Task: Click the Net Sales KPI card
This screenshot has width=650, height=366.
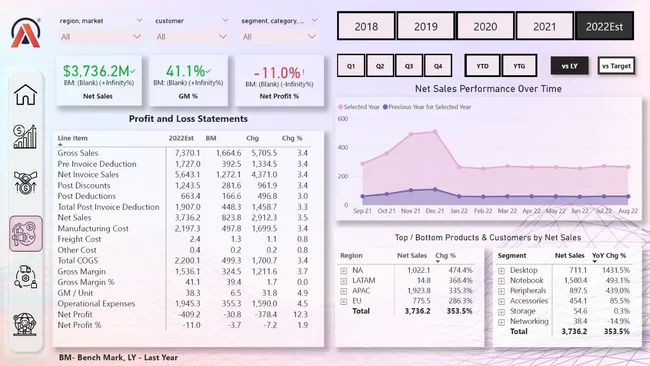Action: (99, 80)
